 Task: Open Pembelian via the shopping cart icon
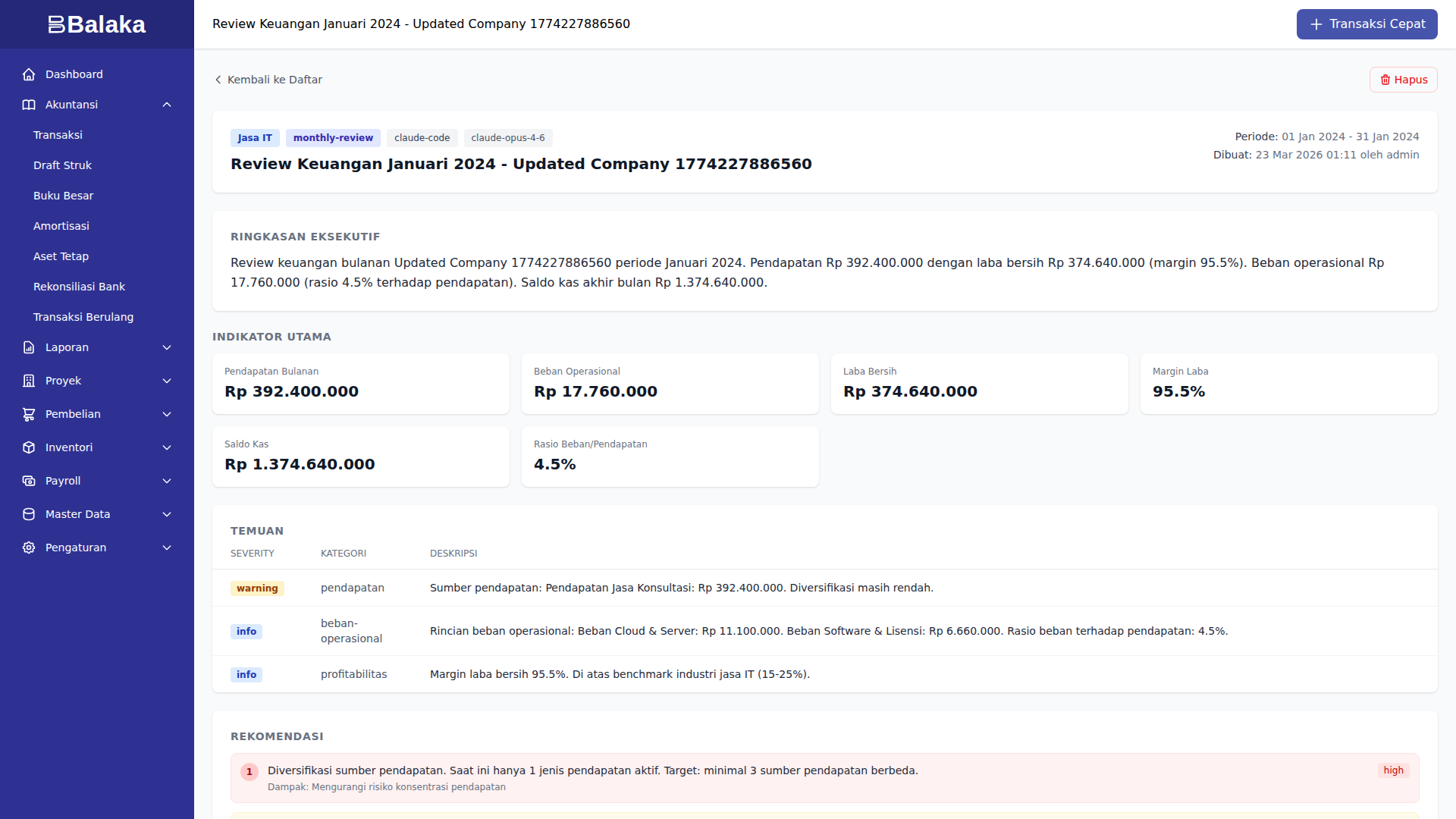[x=29, y=414]
